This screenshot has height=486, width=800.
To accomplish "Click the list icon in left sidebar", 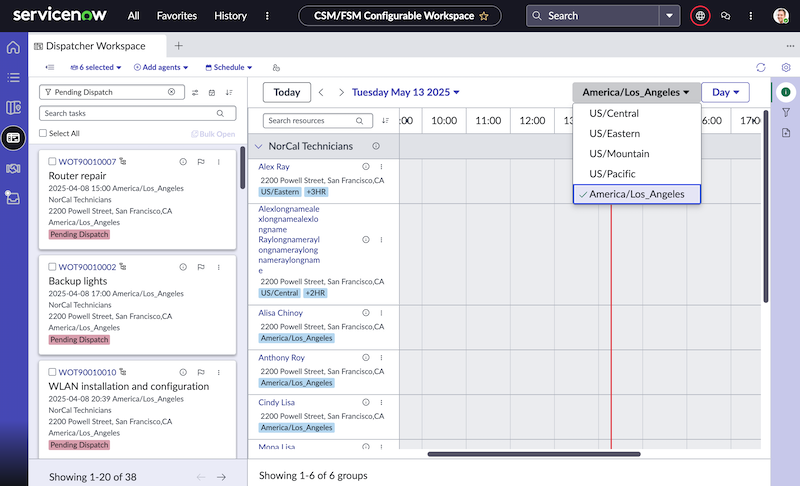I will click(13, 78).
